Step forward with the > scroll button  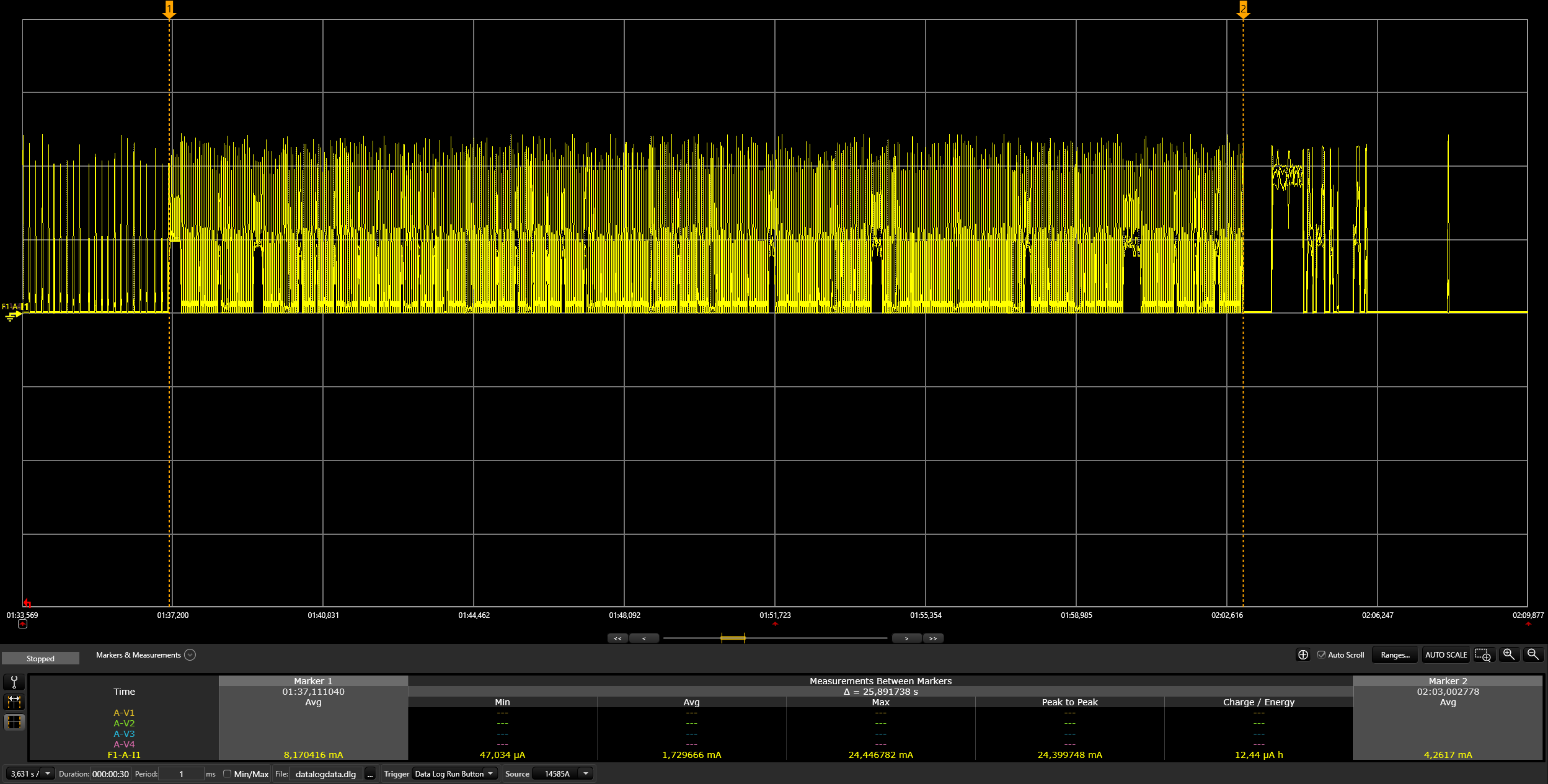coord(906,638)
